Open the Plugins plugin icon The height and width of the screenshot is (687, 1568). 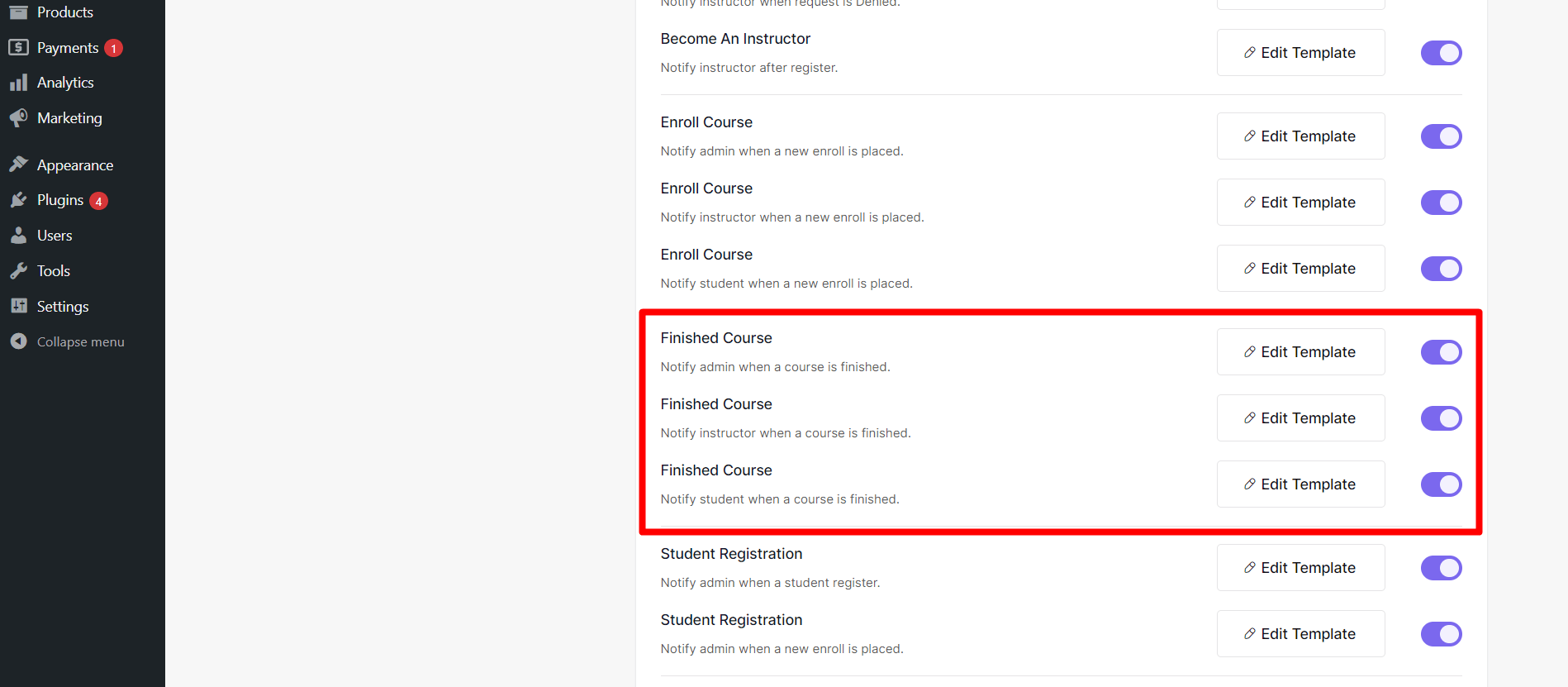point(18,199)
